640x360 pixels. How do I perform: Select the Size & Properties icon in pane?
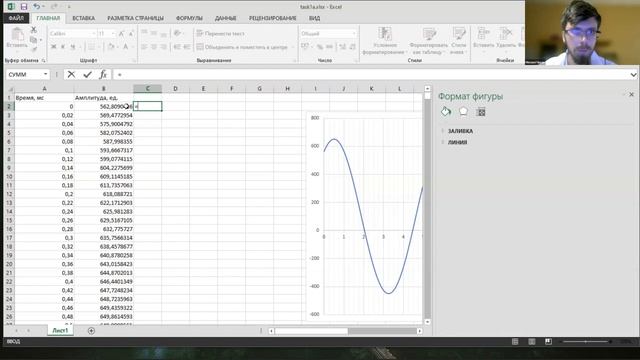point(481,112)
